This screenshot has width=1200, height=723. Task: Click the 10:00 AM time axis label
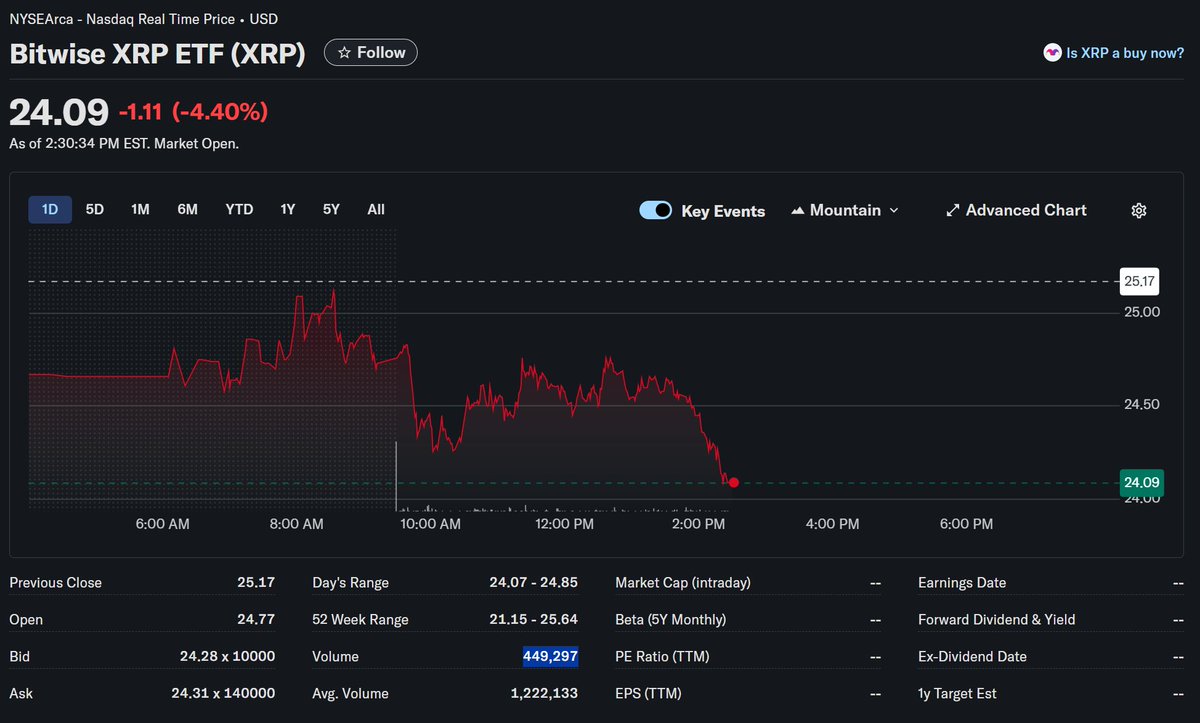point(430,524)
